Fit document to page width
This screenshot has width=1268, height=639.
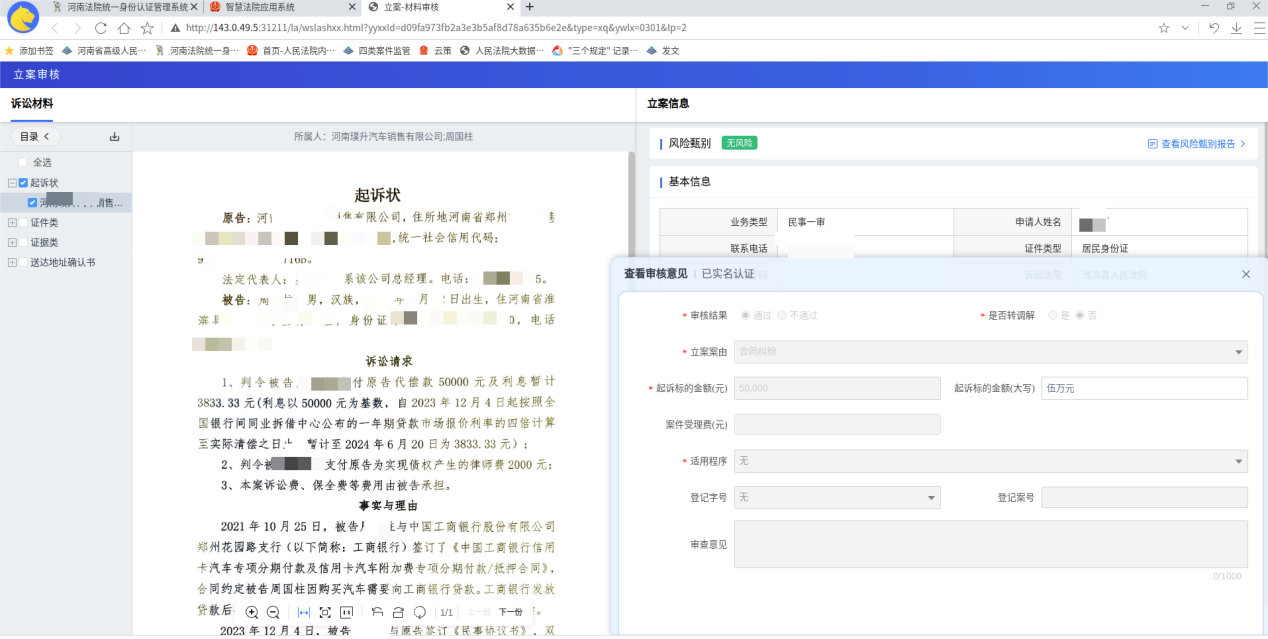pyautogui.click(x=304, y=612)
